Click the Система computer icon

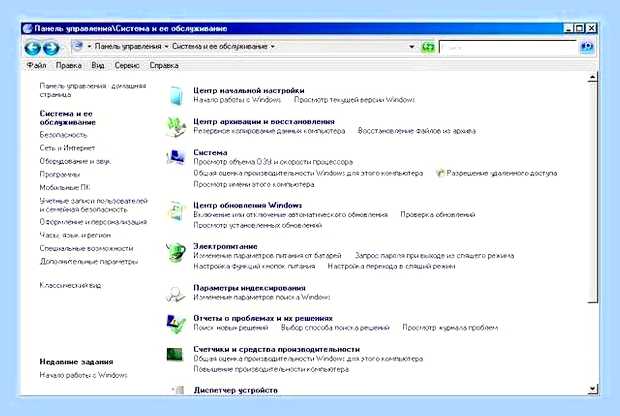coord(176,157)
